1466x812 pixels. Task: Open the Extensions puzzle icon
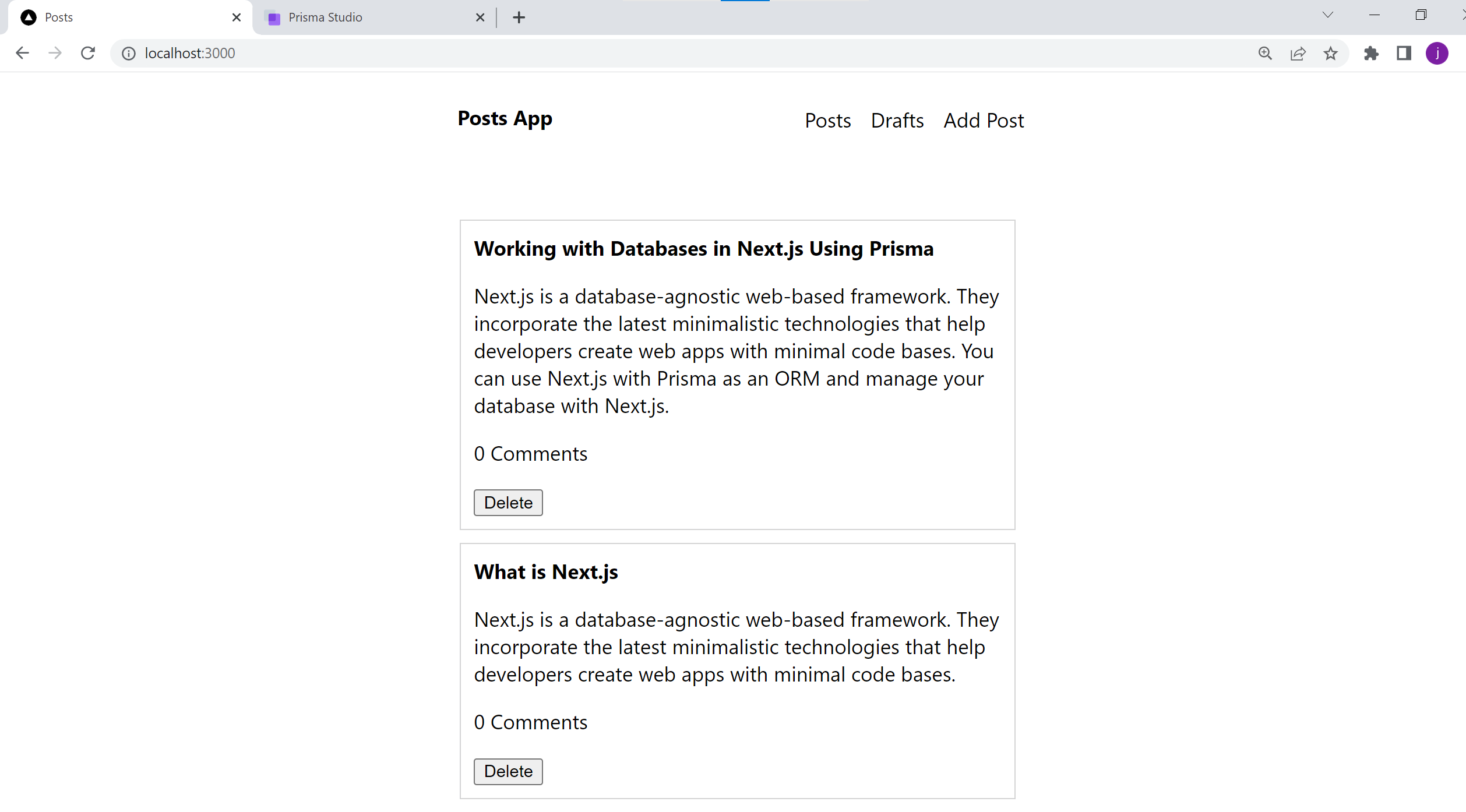click(1371, 54)
